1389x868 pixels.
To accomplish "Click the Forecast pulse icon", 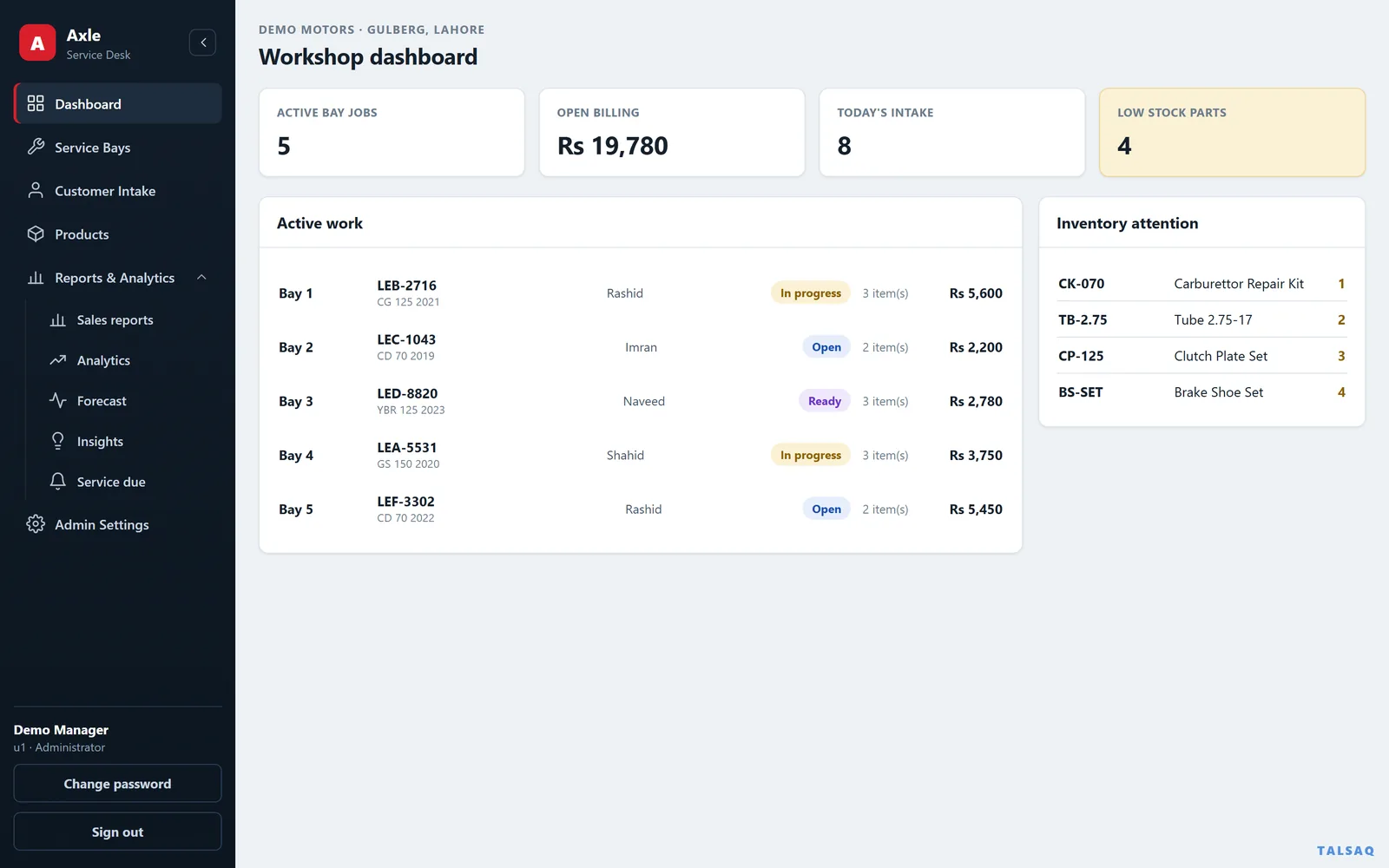I will (x=58, y=400).
